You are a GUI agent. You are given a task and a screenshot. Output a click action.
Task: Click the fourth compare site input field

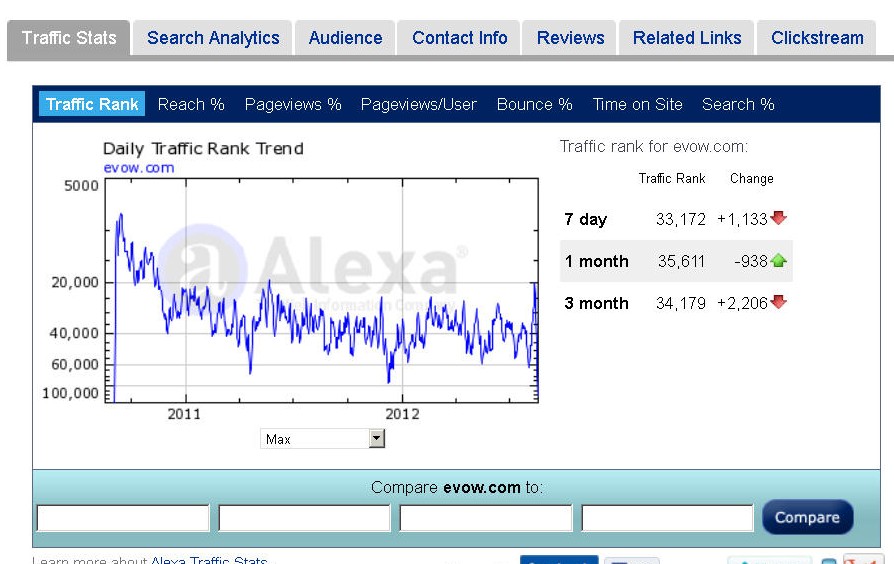pos(667,518)
